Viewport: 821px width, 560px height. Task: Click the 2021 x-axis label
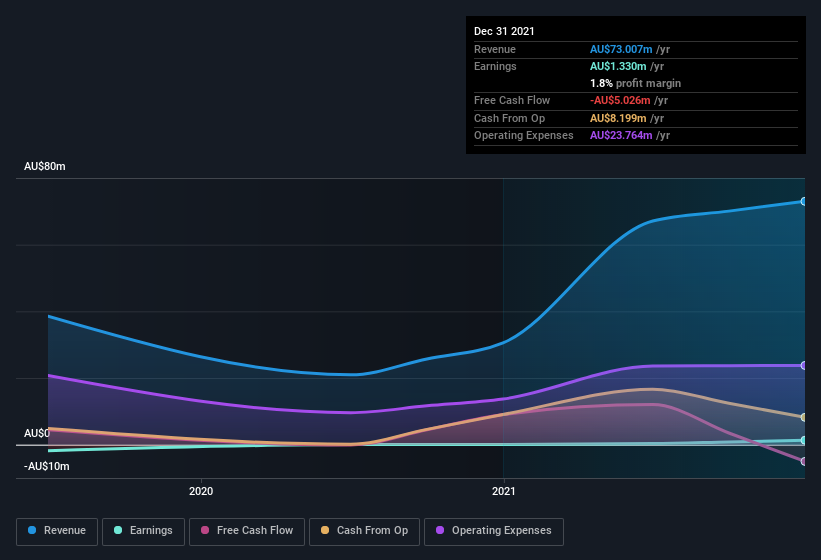(x=504, y=491)
